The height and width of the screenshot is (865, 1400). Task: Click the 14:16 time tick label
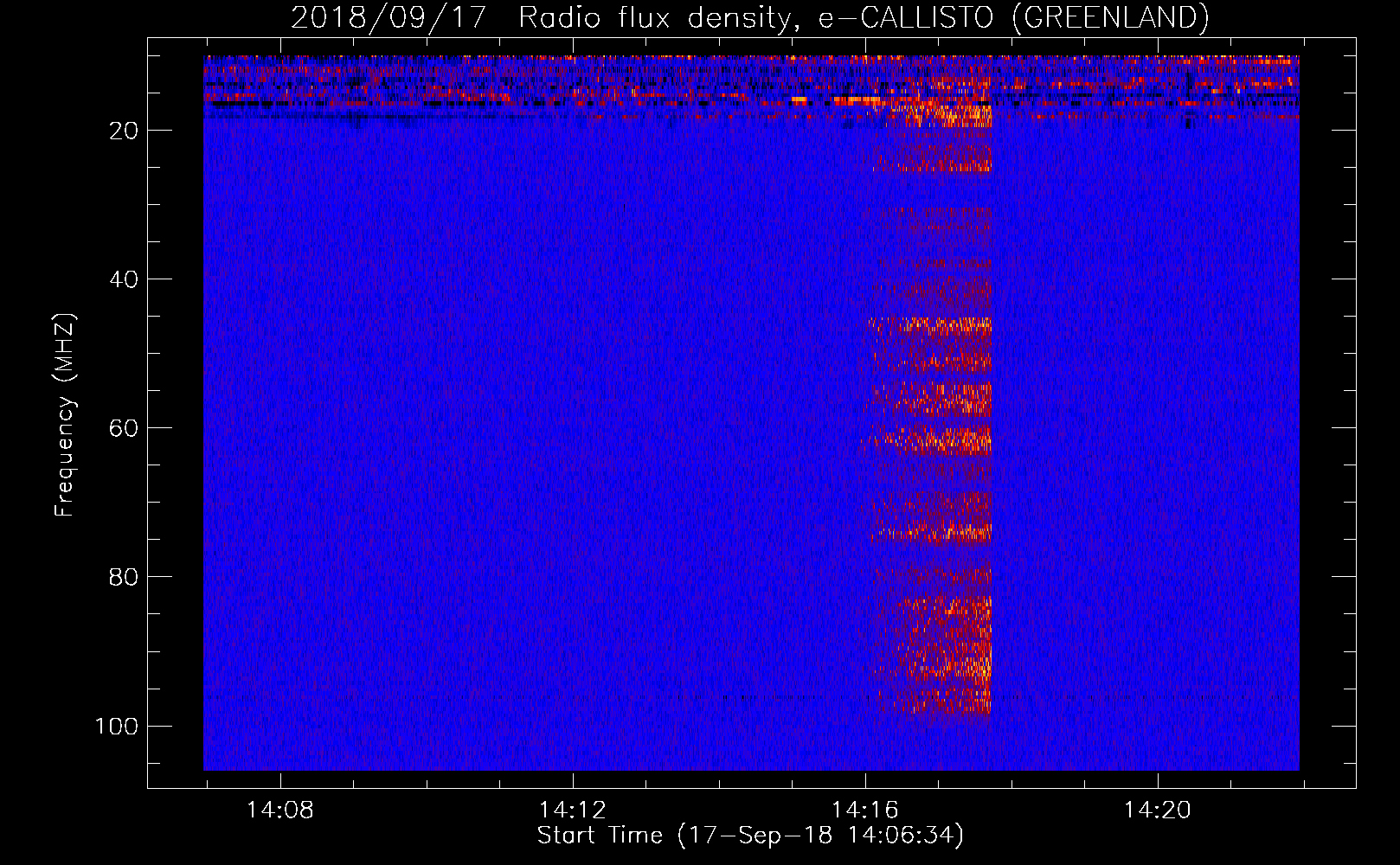click(865, 811)
